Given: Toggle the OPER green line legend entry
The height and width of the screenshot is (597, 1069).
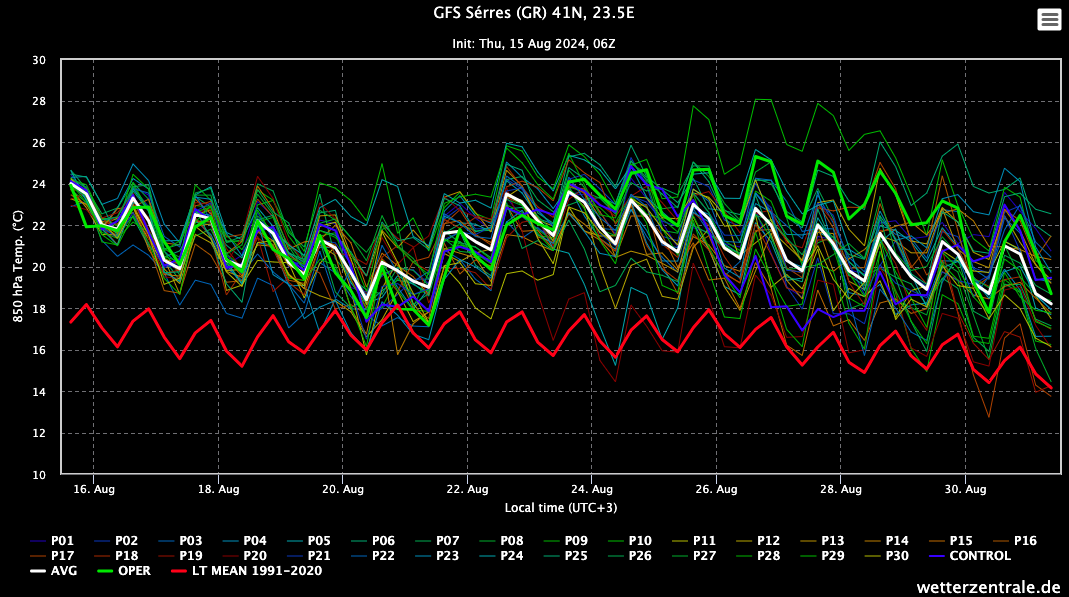Looking at the screenshot, I should (124, 570).
